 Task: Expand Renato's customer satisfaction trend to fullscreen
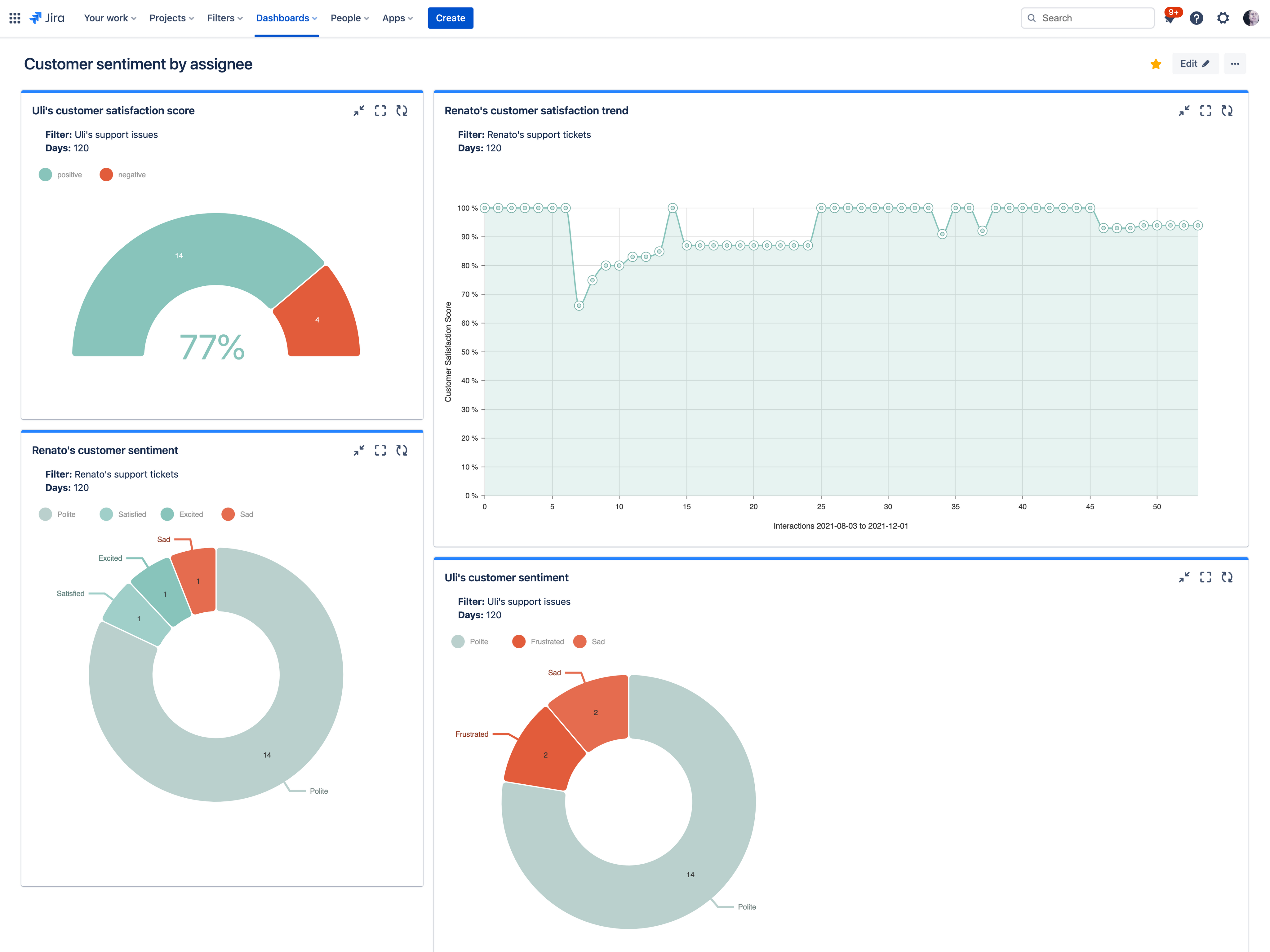[1206, 111]
